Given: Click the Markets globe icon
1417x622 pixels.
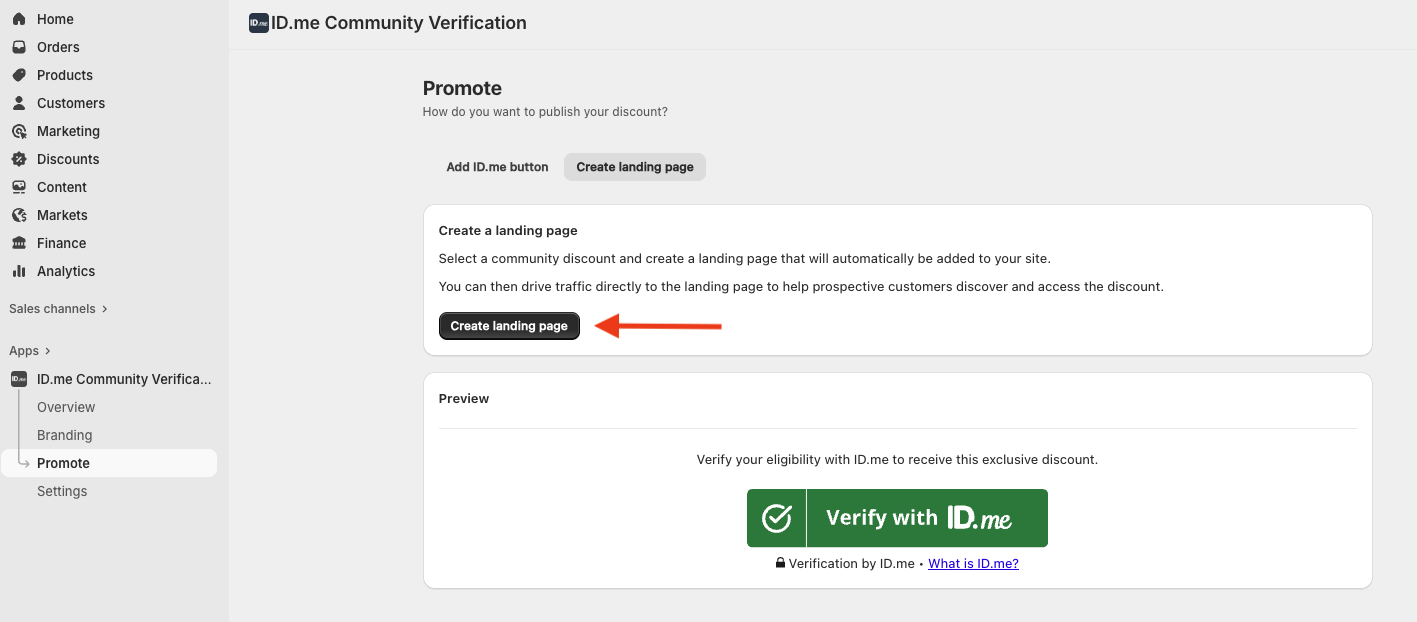Looking at the screenshot, I should (x=19, y=215).
